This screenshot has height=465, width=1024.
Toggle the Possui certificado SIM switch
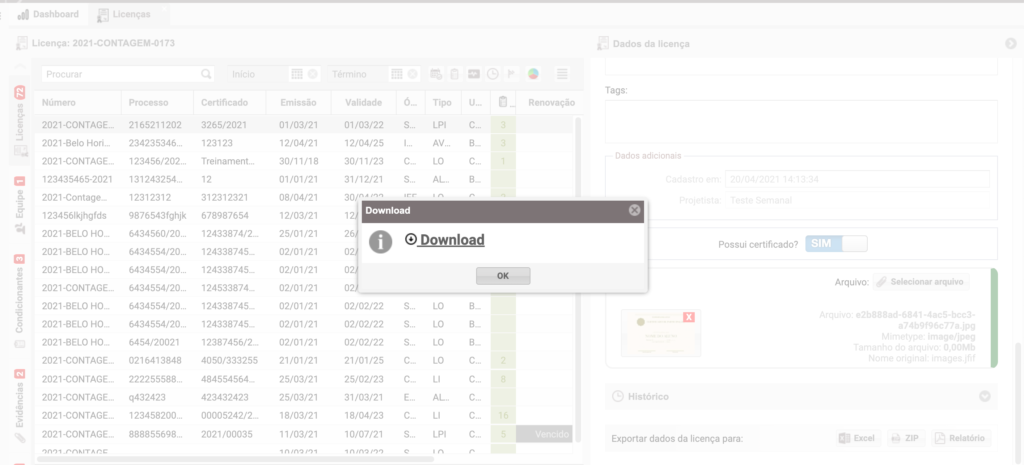pos(837,244)
